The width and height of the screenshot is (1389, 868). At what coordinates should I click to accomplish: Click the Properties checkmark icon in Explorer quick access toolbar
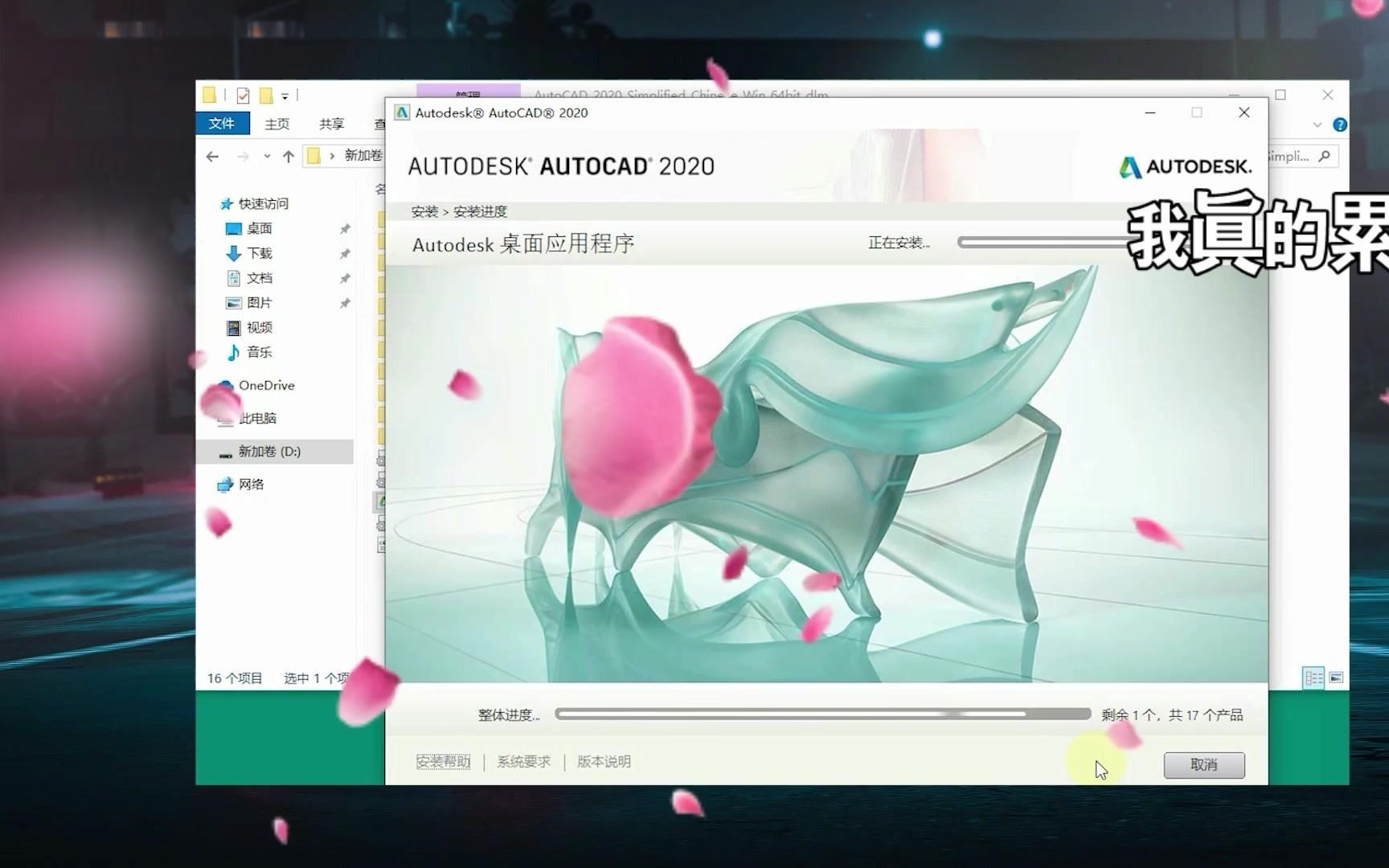(243, 96)
